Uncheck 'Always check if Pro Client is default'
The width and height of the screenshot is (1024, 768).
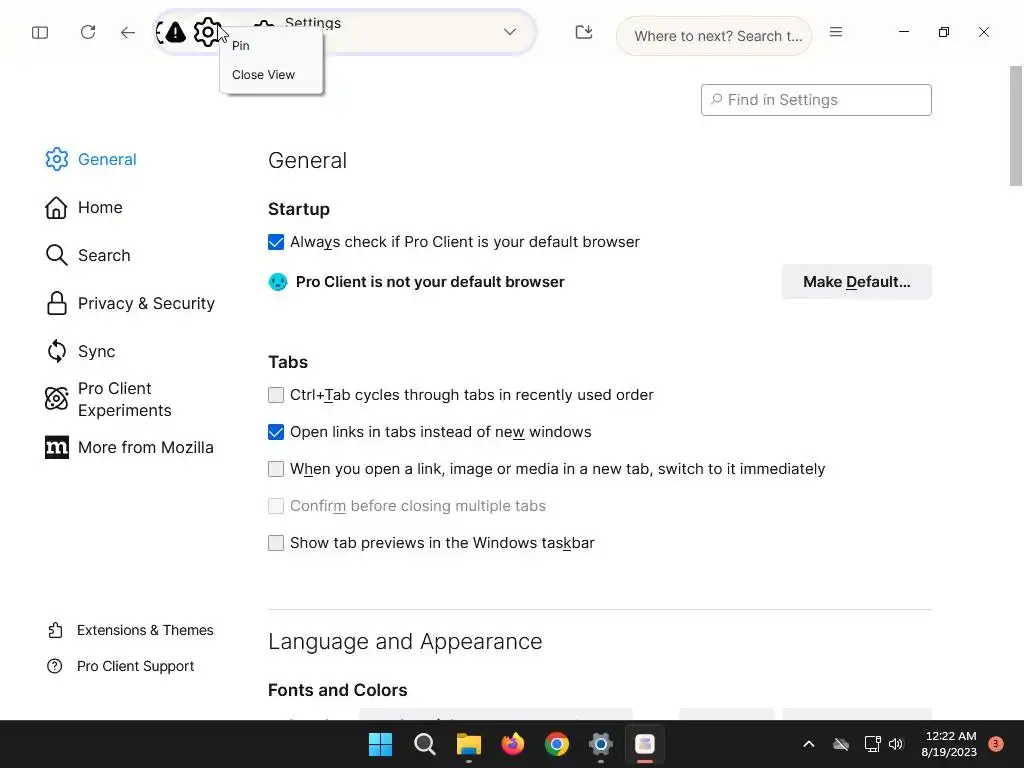point(276,242)
